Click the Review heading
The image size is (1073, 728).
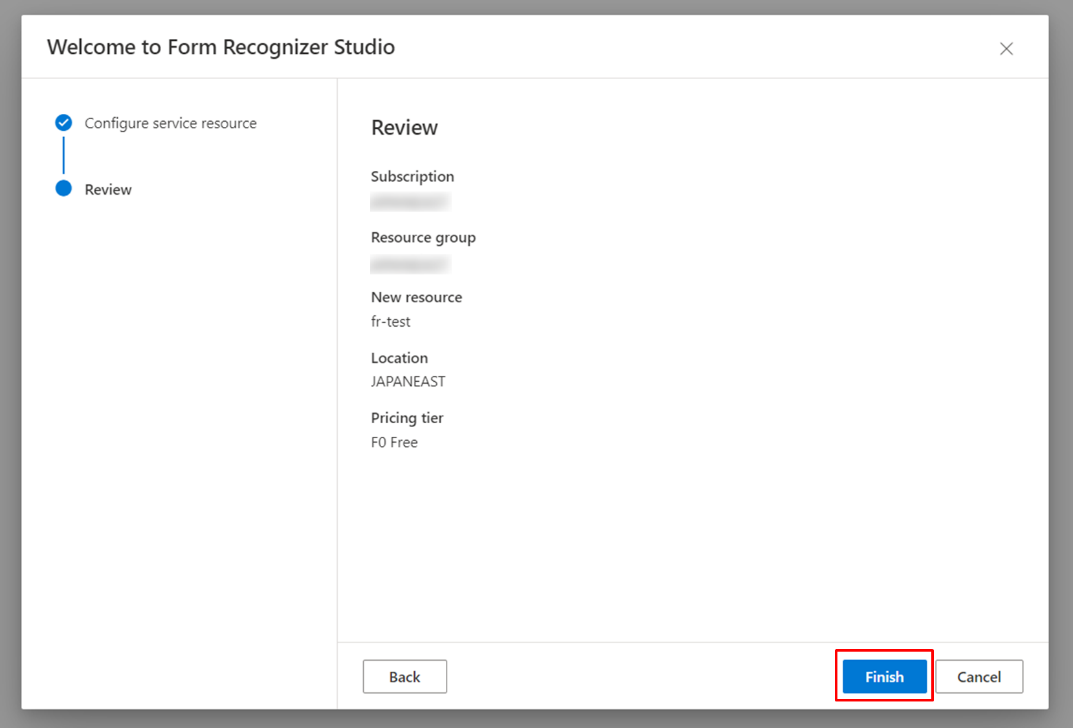404,127
